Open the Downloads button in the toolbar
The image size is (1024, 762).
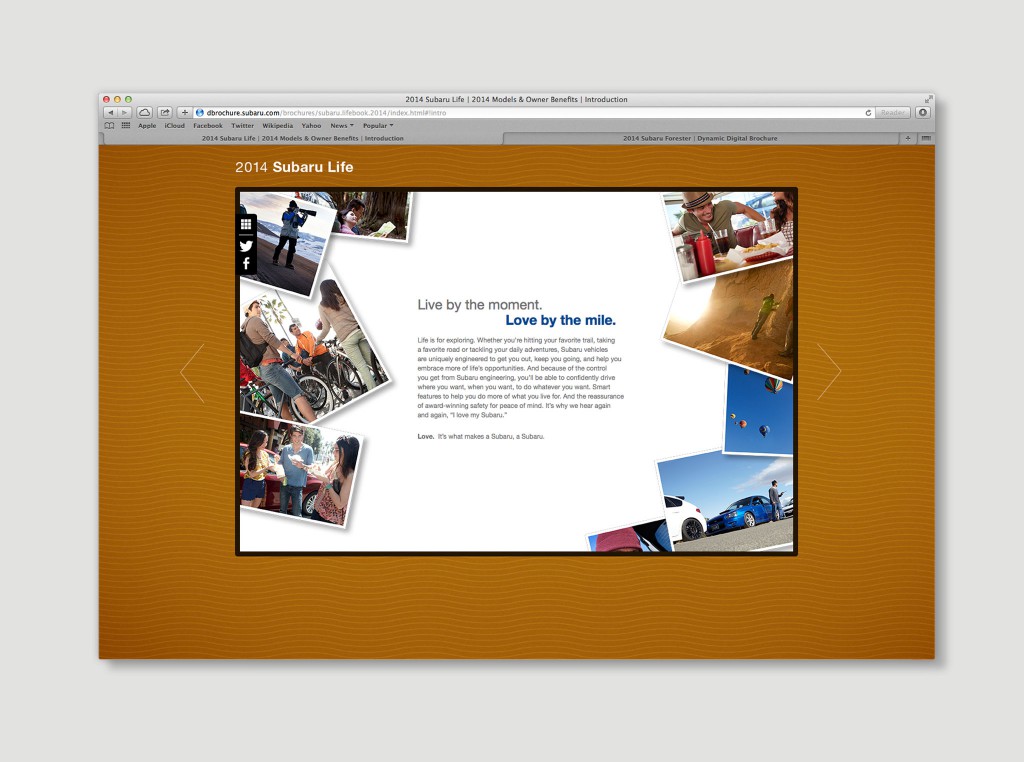click(923, 113)
